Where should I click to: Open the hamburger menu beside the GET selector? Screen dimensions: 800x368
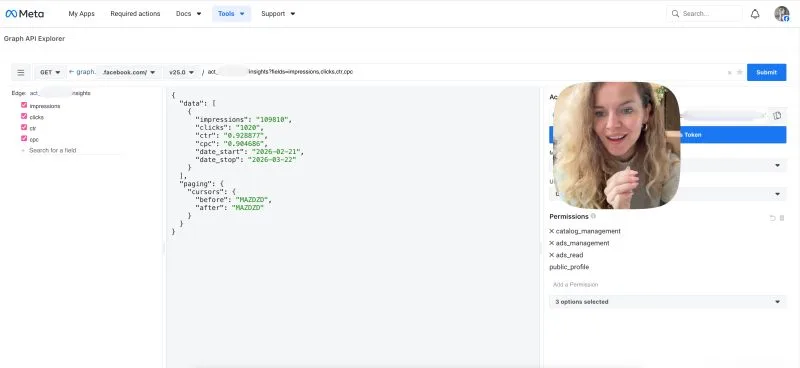click(21, 72)
